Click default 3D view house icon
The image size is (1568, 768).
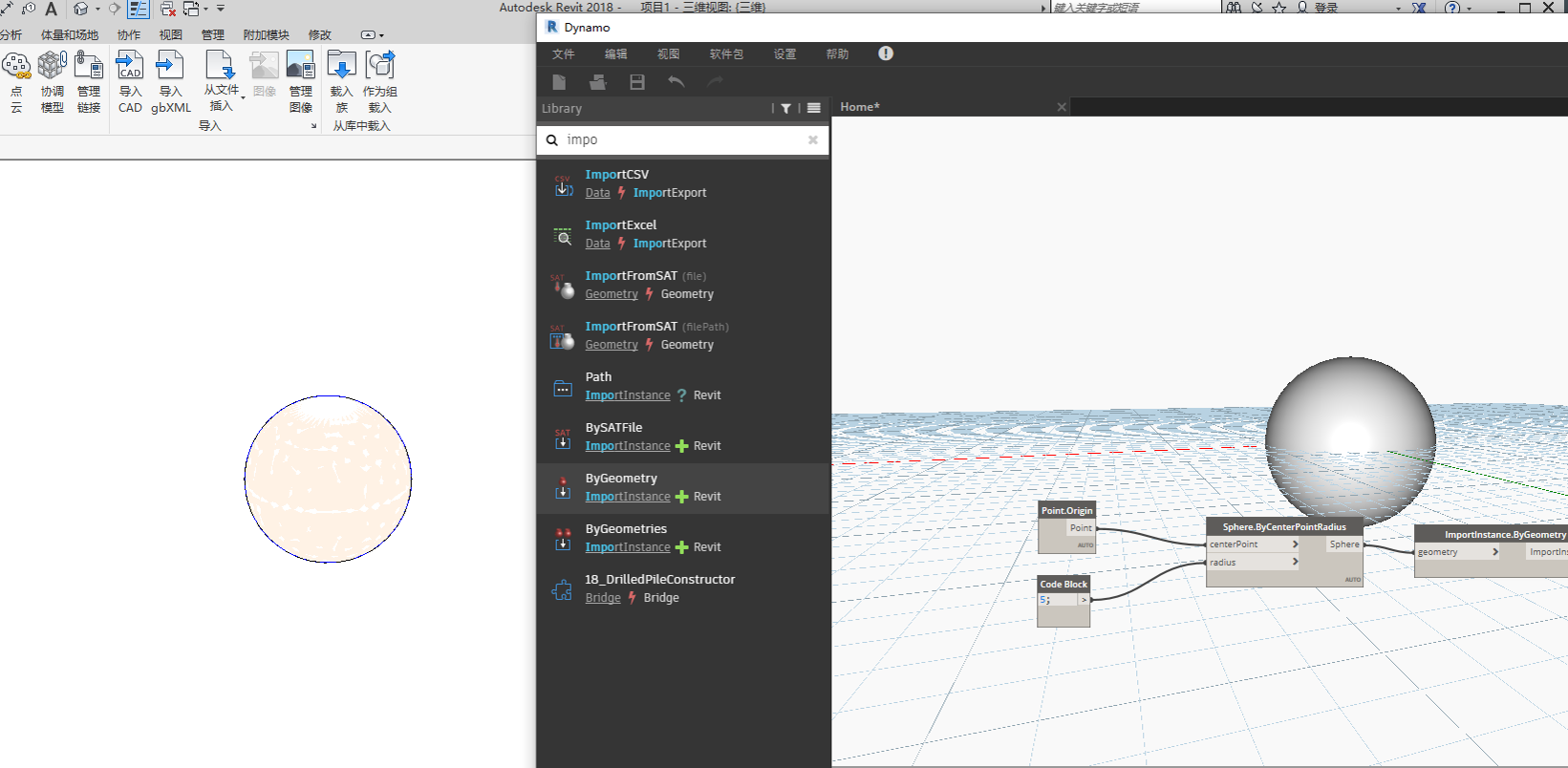click(81, 9)
